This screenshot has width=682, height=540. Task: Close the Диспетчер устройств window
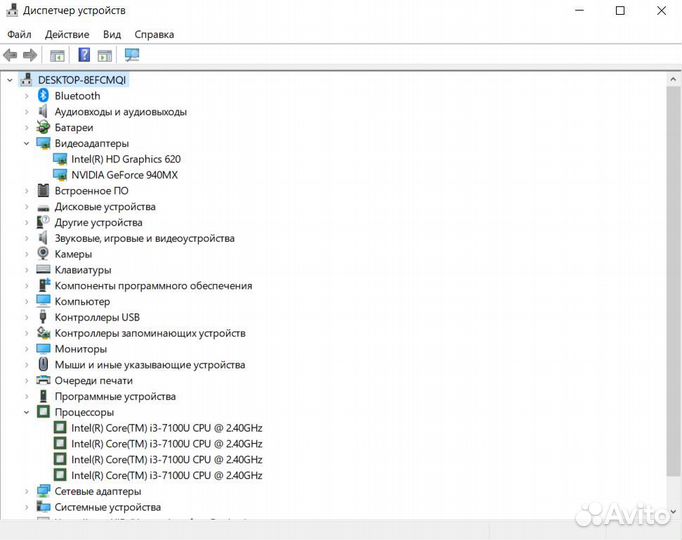pyautogui.click(x=661, y=10)
